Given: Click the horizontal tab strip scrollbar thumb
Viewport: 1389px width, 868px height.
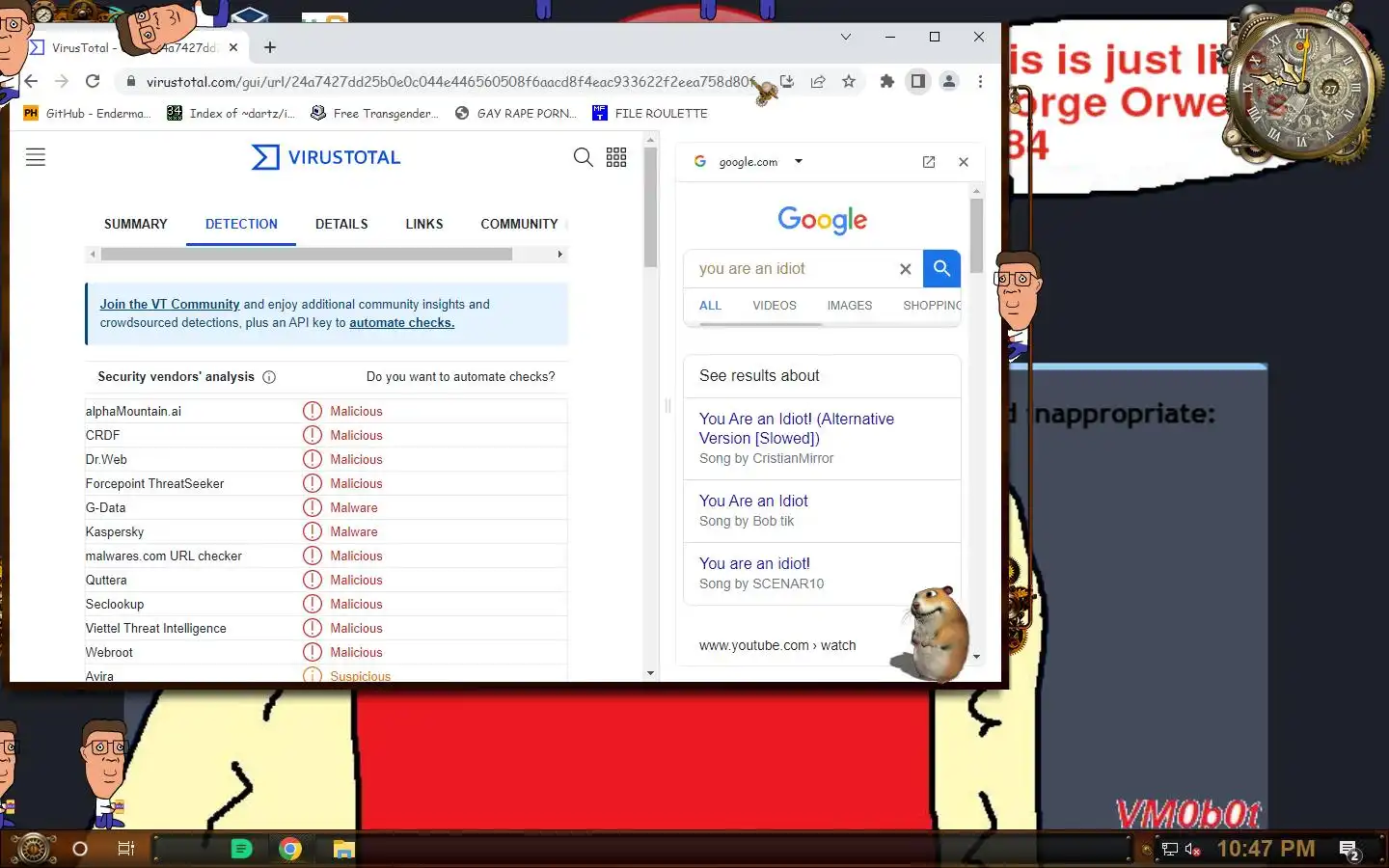Looking at the screenshot, I should tap(307, 255).
